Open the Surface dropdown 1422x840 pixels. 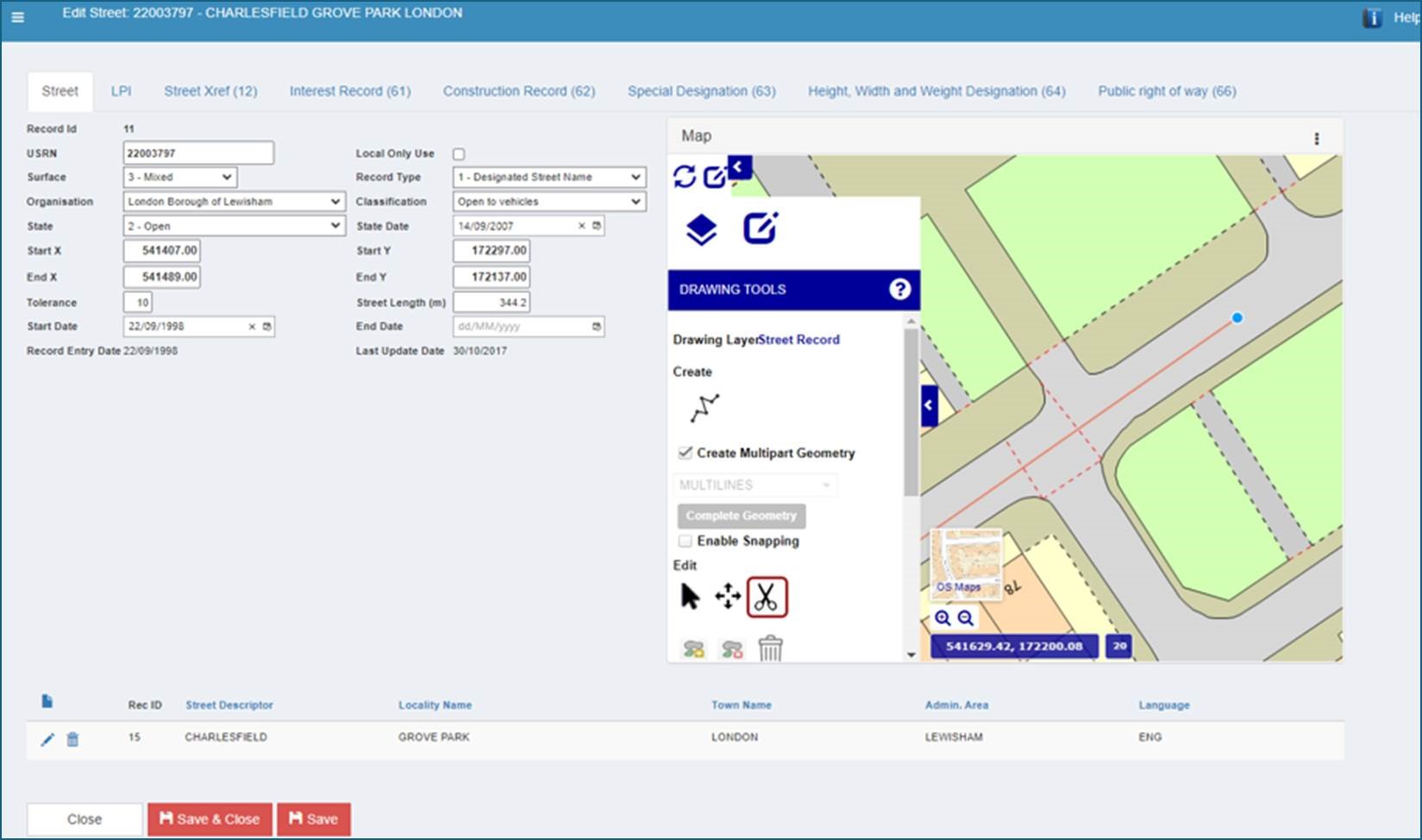pyautogui.click(x=180, y=177)
